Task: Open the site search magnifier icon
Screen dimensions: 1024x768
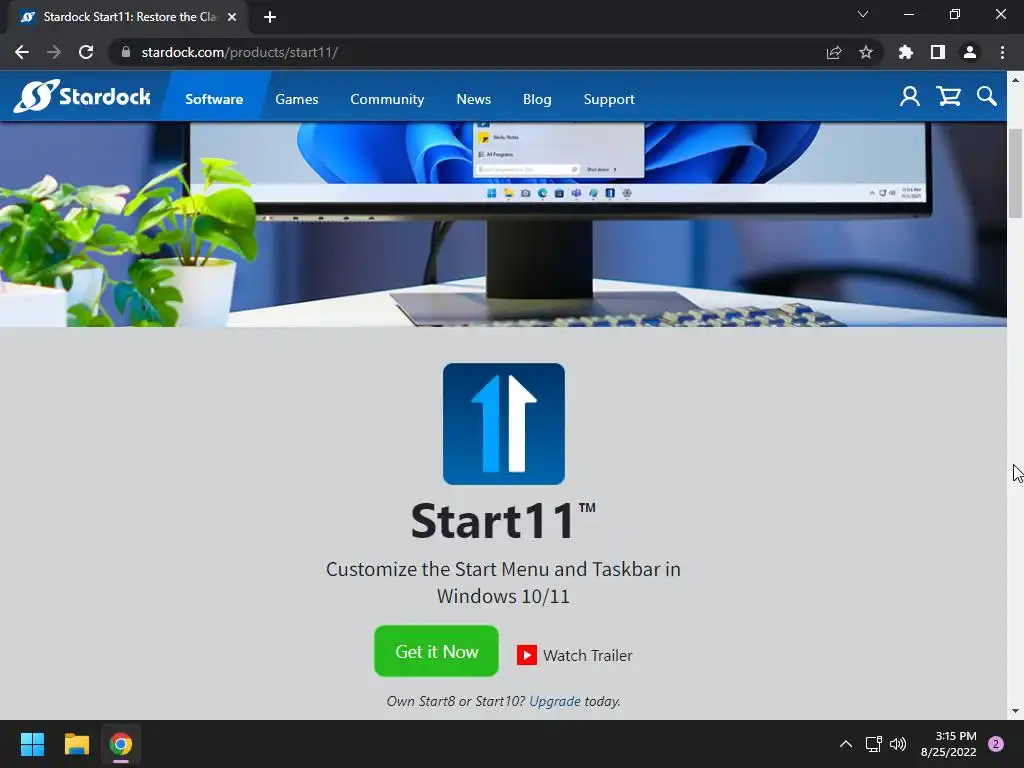Action: click(986, 97)
